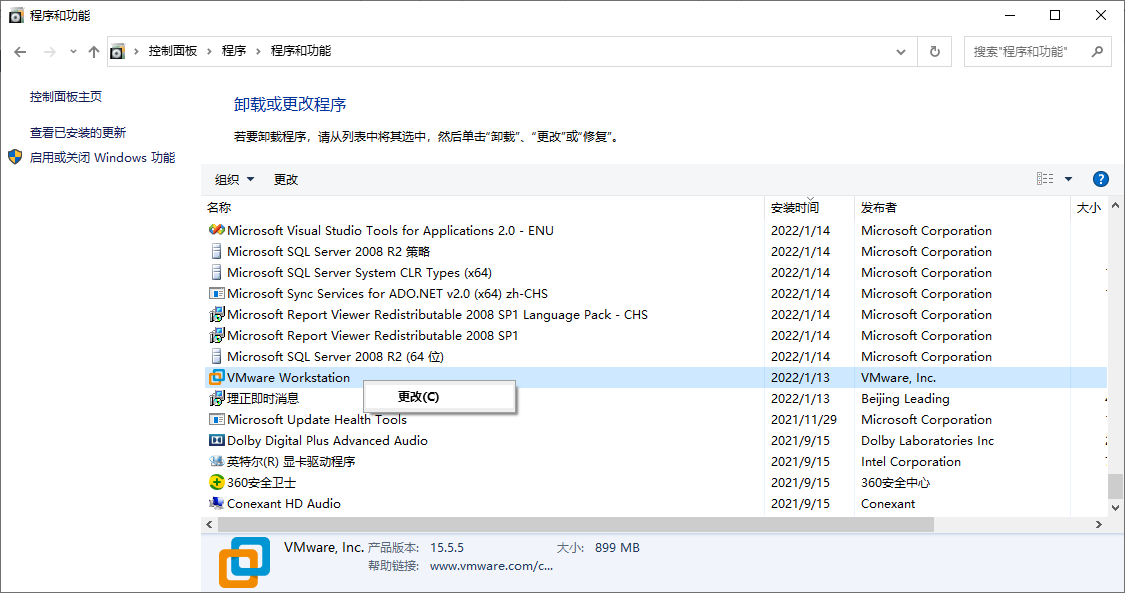Click the shield icon beside Windows 功能
Viewport: 1125px width, 593px height.
click(x=15, y=157)
